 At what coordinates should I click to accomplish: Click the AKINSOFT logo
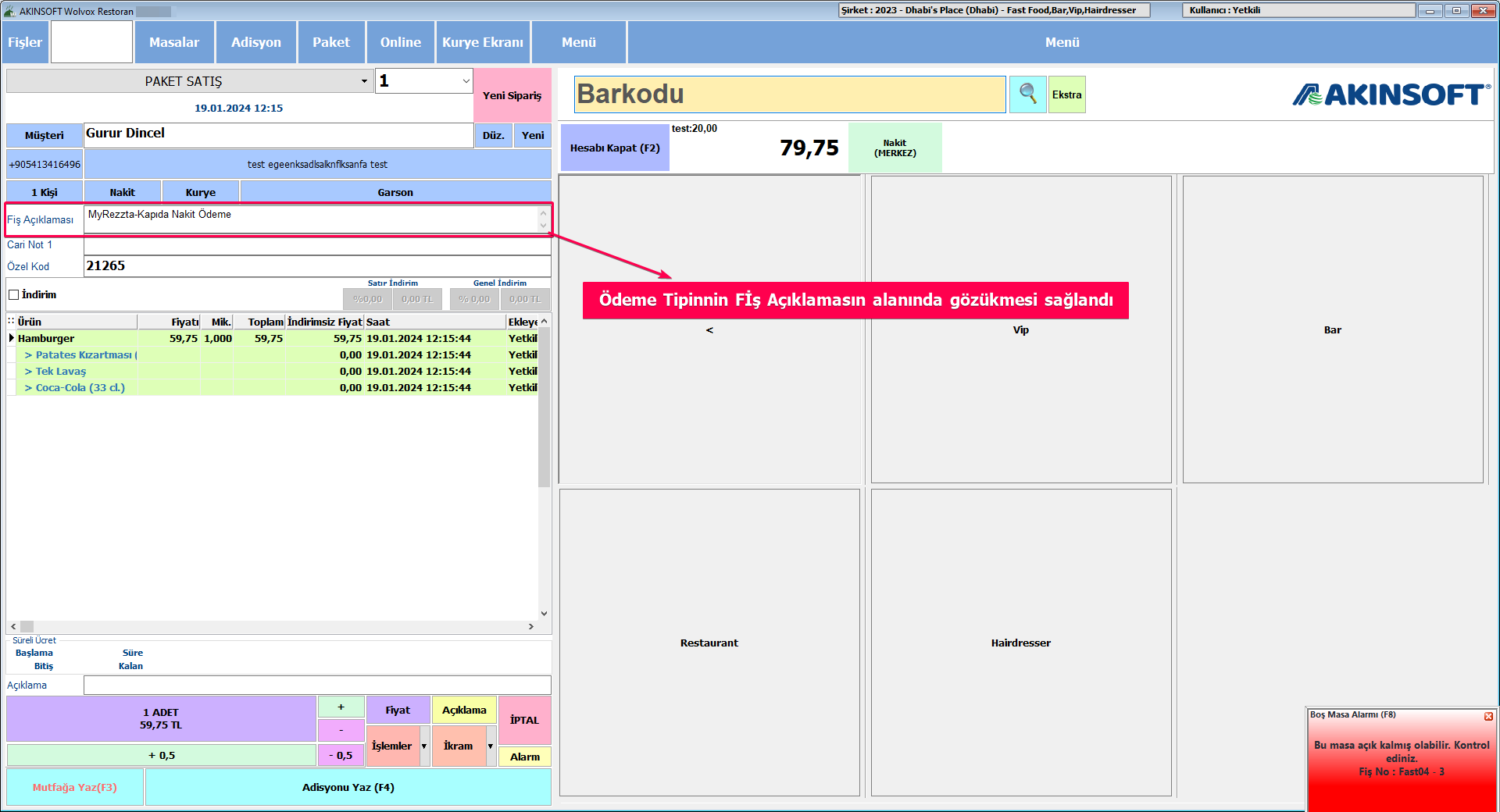1391,95
